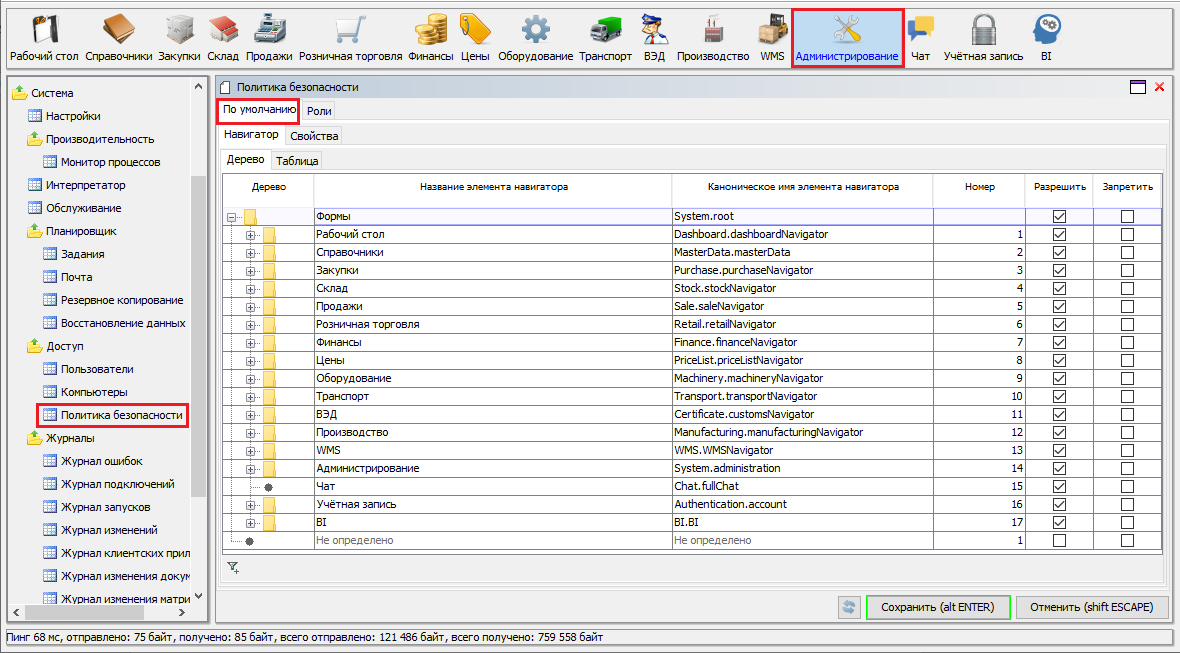Select the Розничная торговля shopping cart icon
The height and width of the screenshot is (653, 1180).
[350, 30]
